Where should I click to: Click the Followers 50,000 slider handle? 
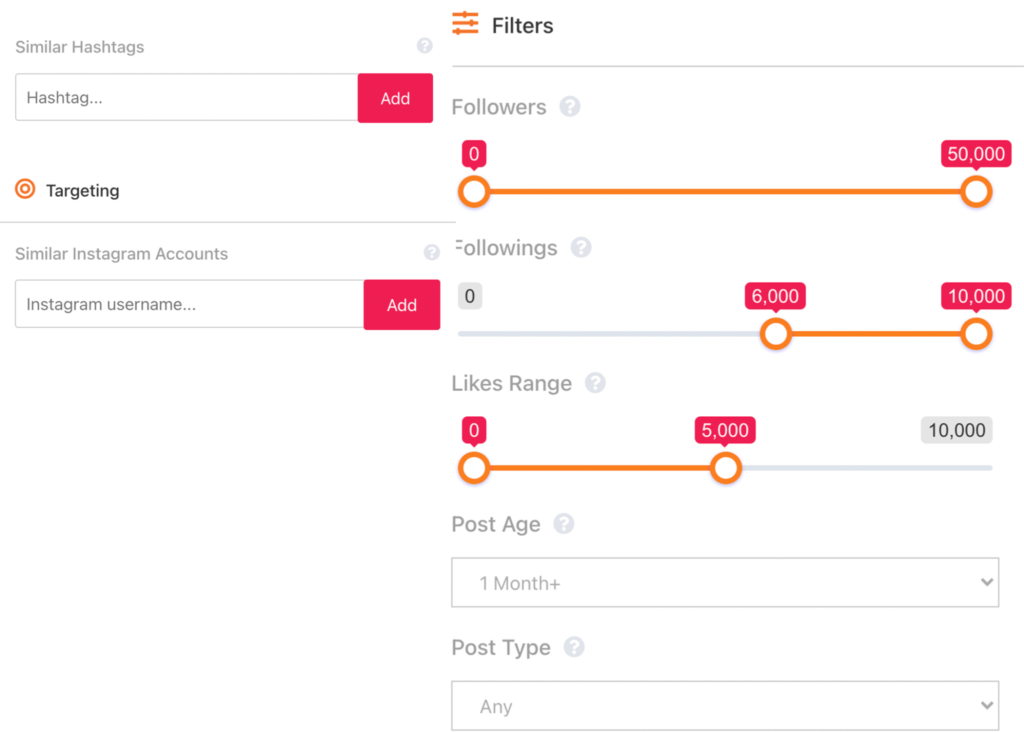975,191
